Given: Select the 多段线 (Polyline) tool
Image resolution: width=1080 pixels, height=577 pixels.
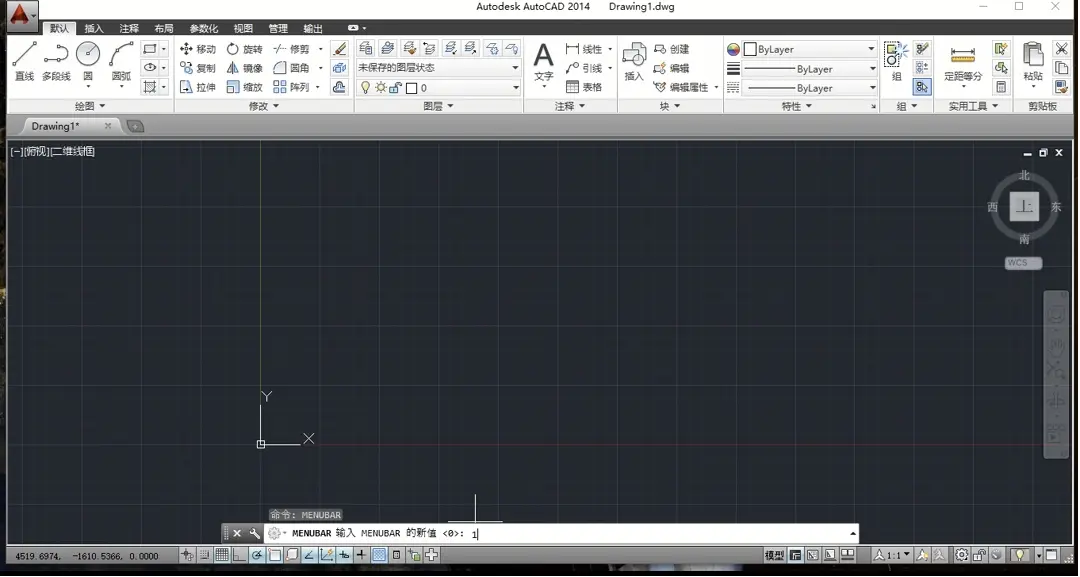Looking at the screenshot, I should click(x=56, y=61).
